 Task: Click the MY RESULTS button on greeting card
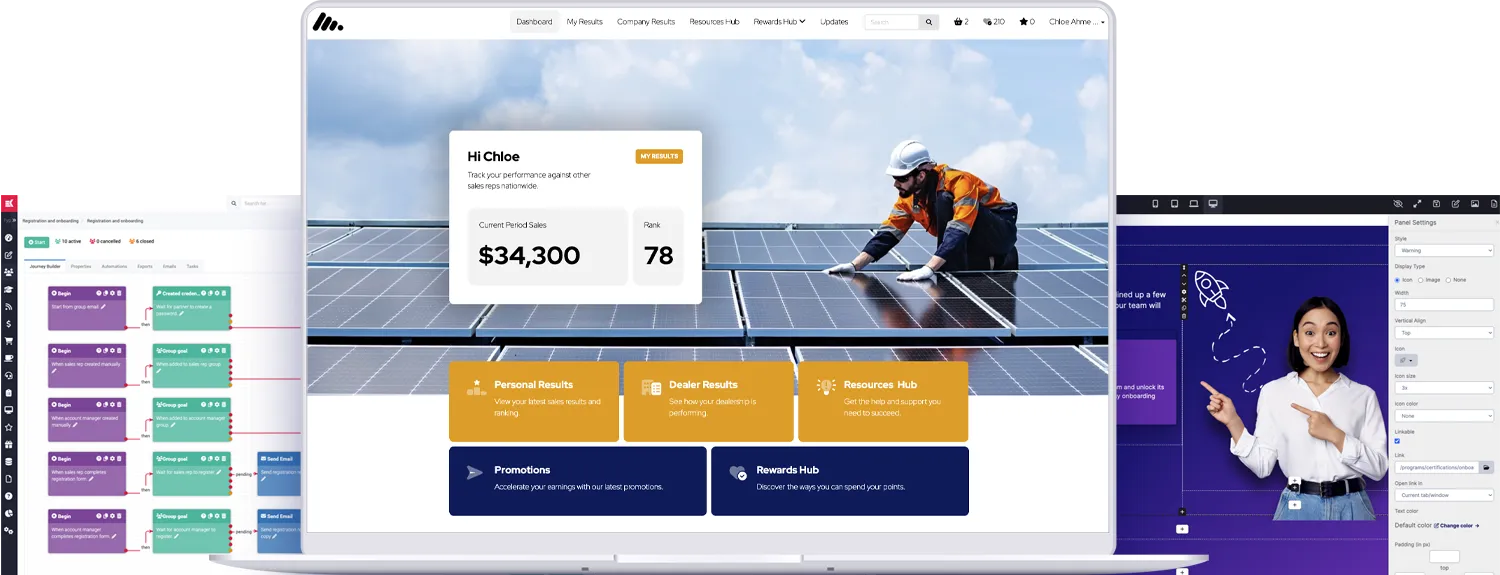pyautogui.click(x=659, y=157)
